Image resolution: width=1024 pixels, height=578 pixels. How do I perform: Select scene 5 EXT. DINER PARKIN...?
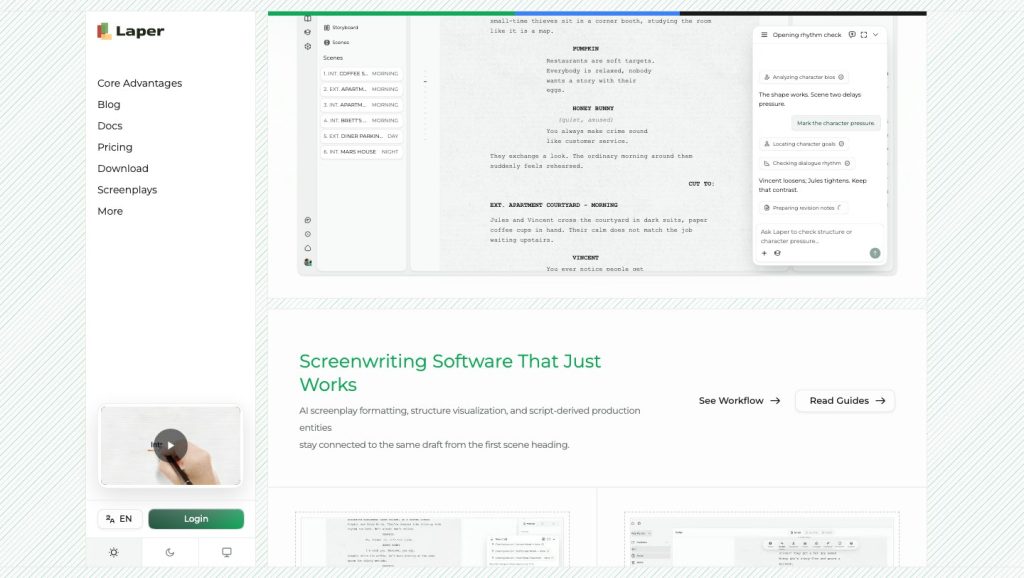361,136
